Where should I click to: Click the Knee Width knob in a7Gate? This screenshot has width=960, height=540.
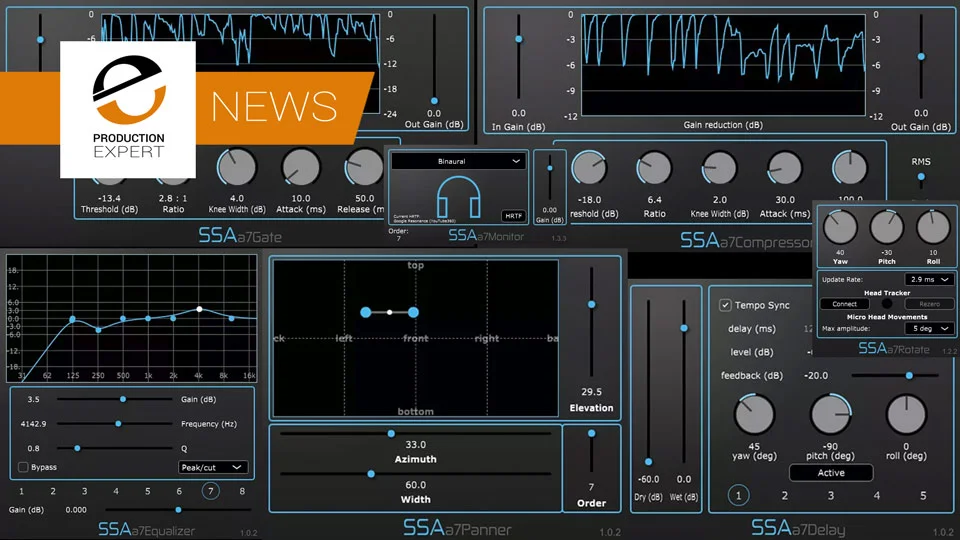coord(237,167)
